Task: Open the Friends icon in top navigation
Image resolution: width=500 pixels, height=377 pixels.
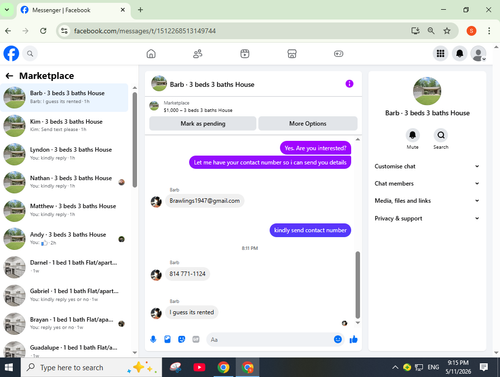Action: pos(198,54)
